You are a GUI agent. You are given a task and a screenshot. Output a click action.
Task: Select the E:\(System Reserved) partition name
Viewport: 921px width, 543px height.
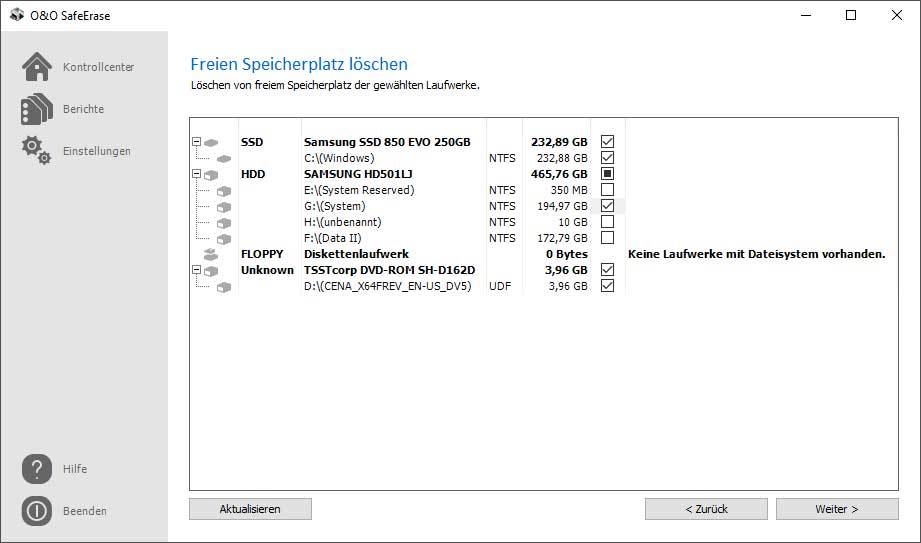359,190
